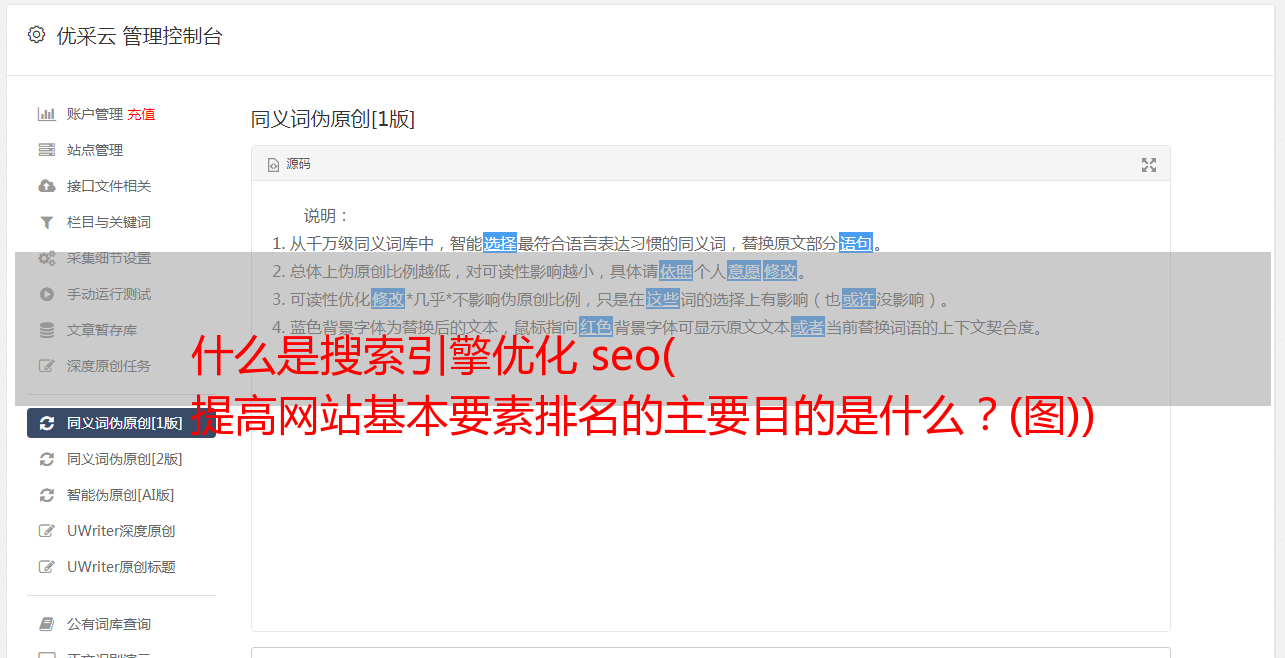
Task: Click the 文章暂存库 database icon
Action: 46,330
